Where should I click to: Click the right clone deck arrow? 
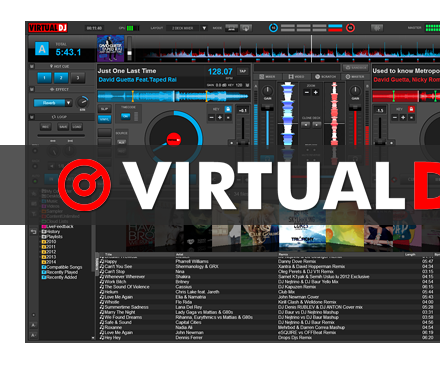(317, 125)
